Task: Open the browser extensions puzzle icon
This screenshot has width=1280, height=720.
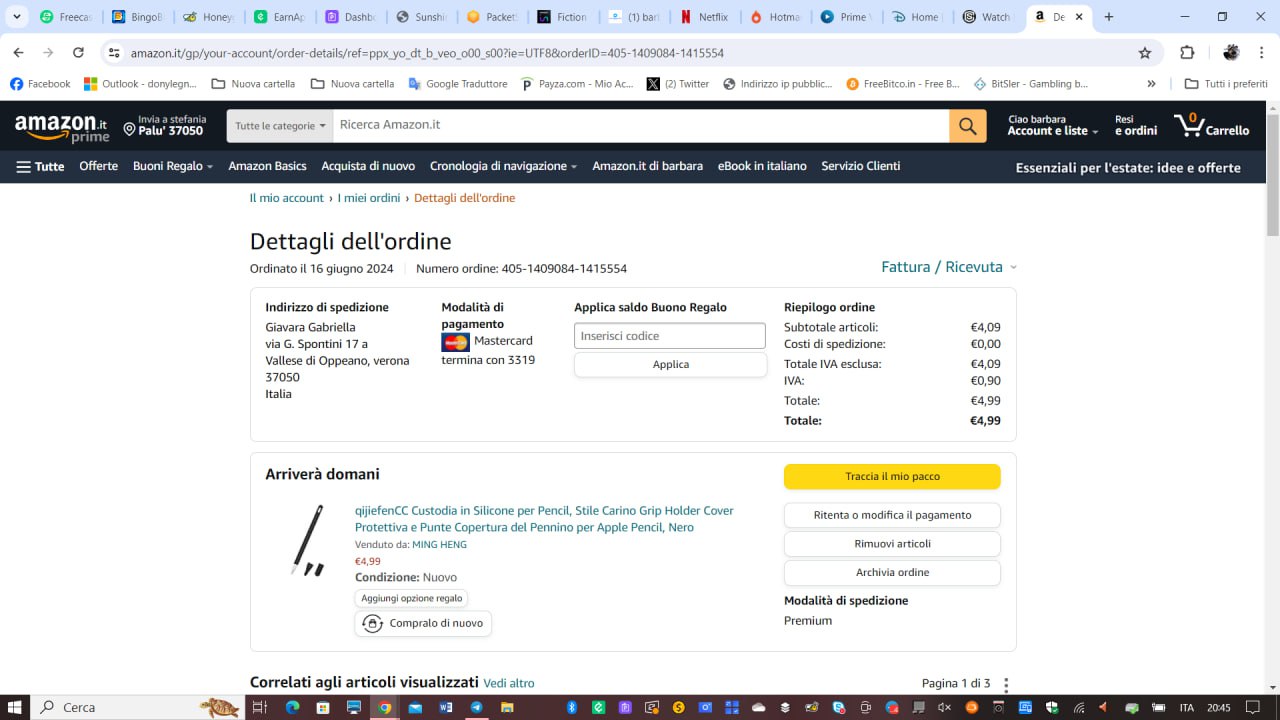Action: 1187,53
